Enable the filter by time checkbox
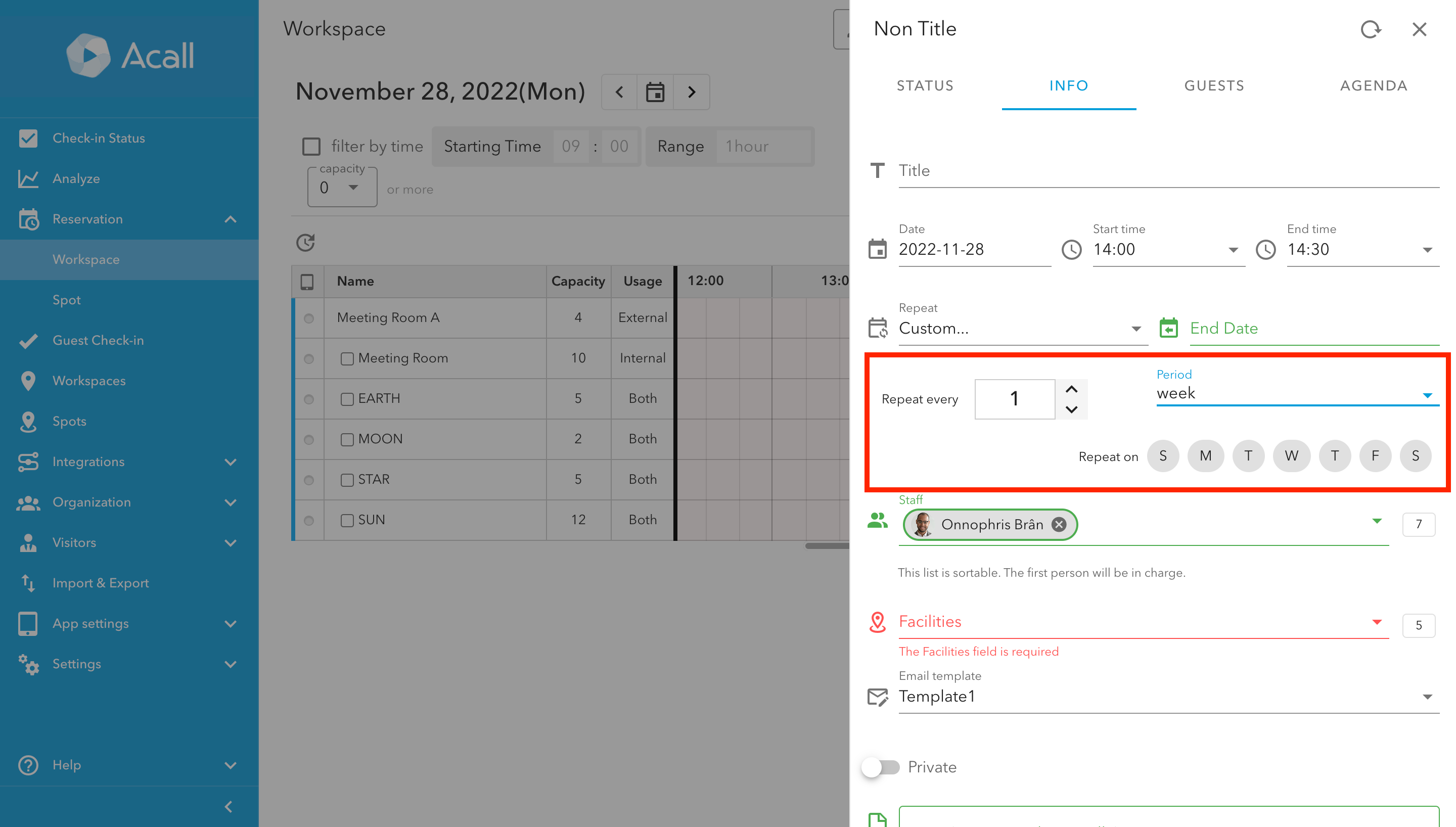This screenshot has height=827, width=1456. point(311,147)
